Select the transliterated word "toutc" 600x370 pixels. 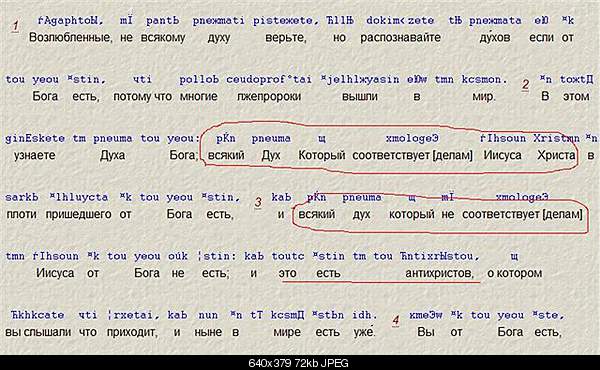[x=288, y=256]
